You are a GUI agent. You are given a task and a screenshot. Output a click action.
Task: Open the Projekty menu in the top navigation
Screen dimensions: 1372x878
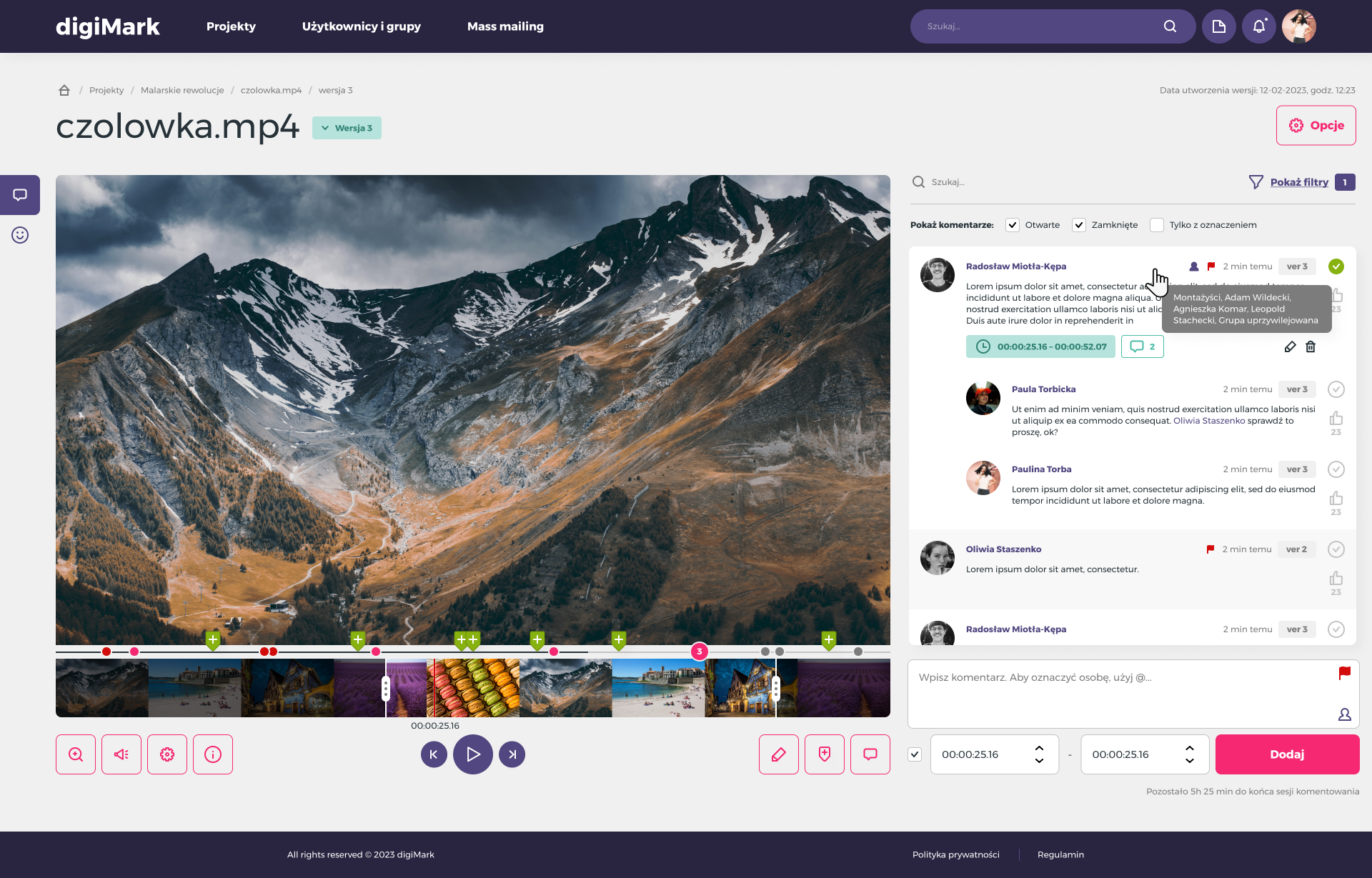click(231, 26)
